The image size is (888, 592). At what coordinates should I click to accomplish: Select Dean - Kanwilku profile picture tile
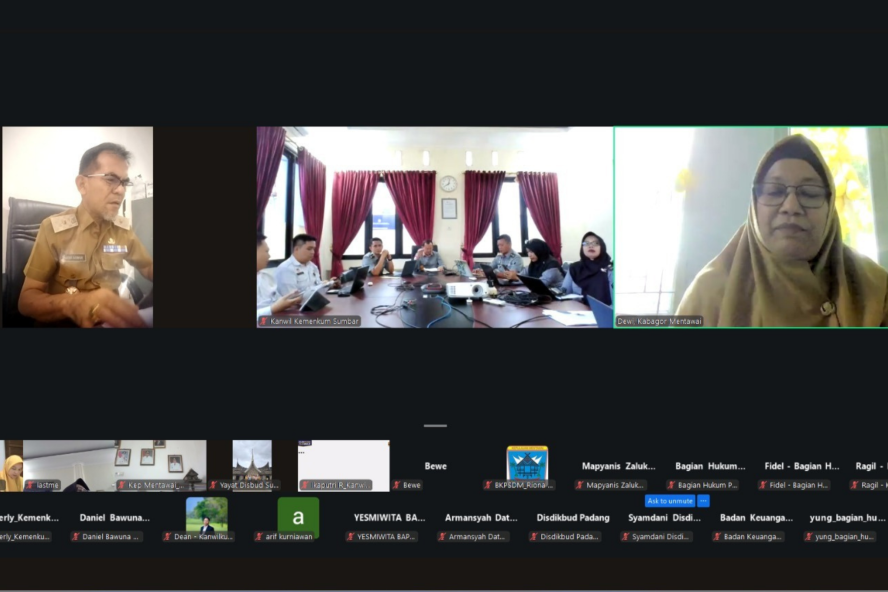[x=206, y=514]
